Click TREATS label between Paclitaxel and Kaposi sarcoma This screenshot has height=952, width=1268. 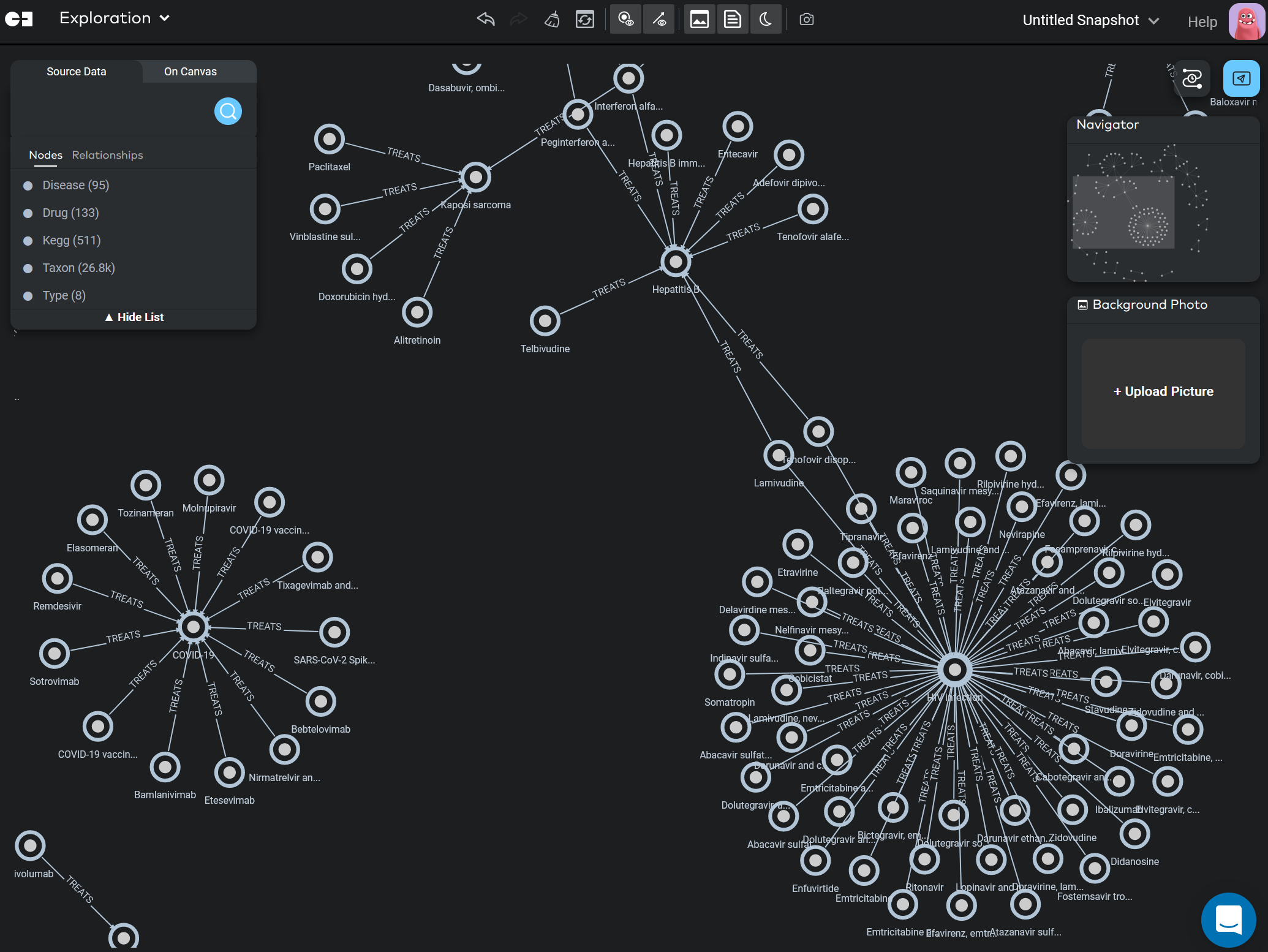[404, 154]
